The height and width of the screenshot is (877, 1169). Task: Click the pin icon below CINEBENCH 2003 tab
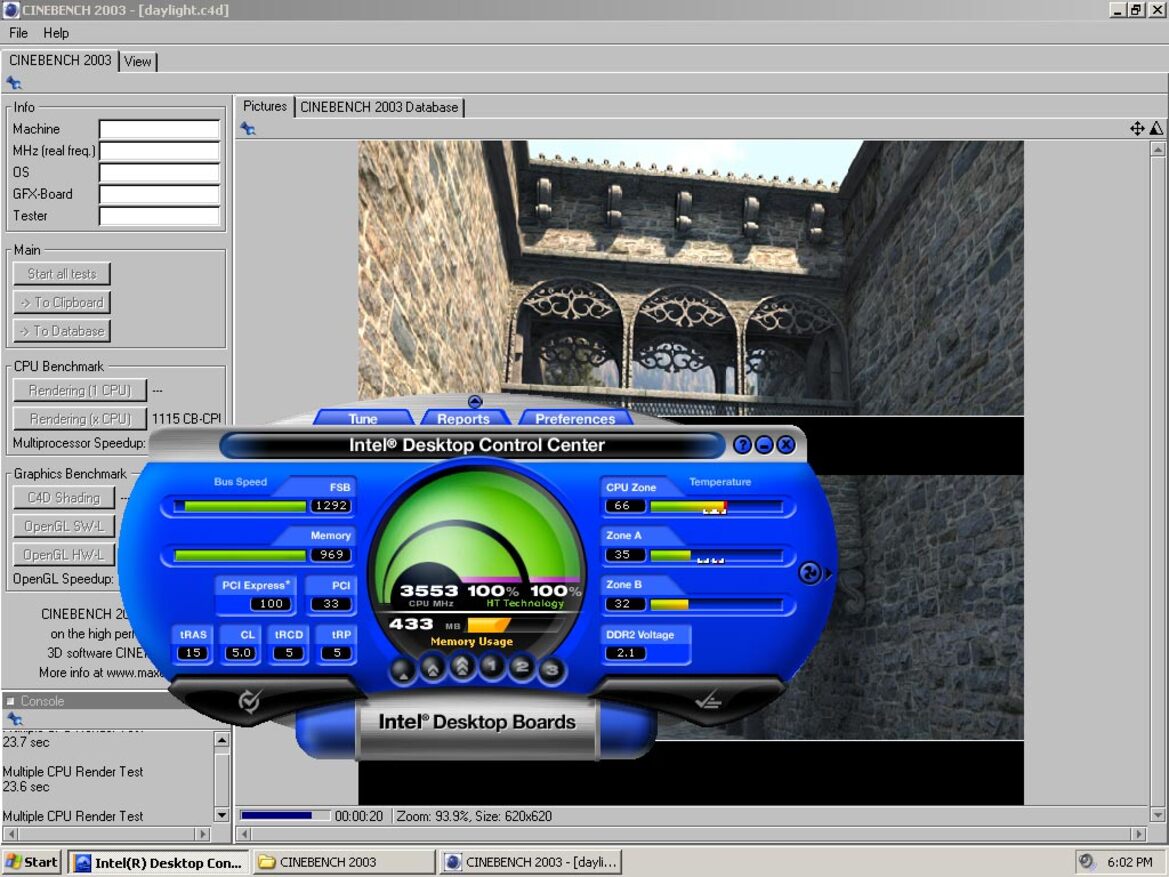click(13, 83)
